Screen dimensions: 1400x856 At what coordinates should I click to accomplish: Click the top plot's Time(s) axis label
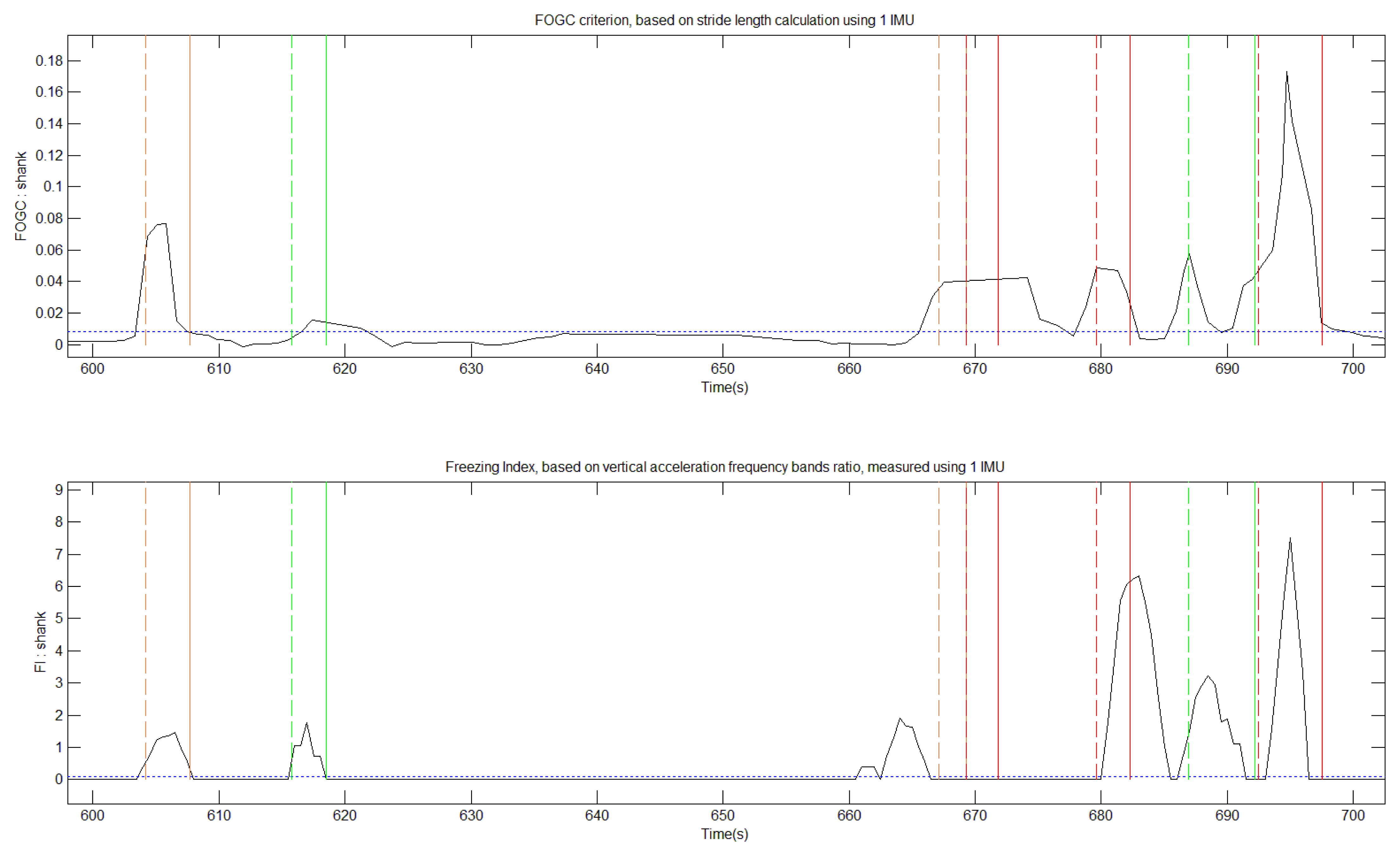[x=724, y=388]
